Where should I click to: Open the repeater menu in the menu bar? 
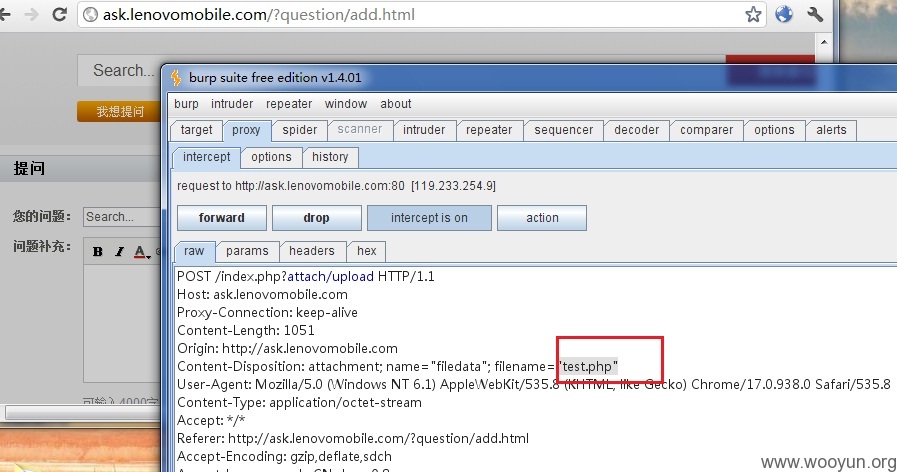tap(289, 104)
